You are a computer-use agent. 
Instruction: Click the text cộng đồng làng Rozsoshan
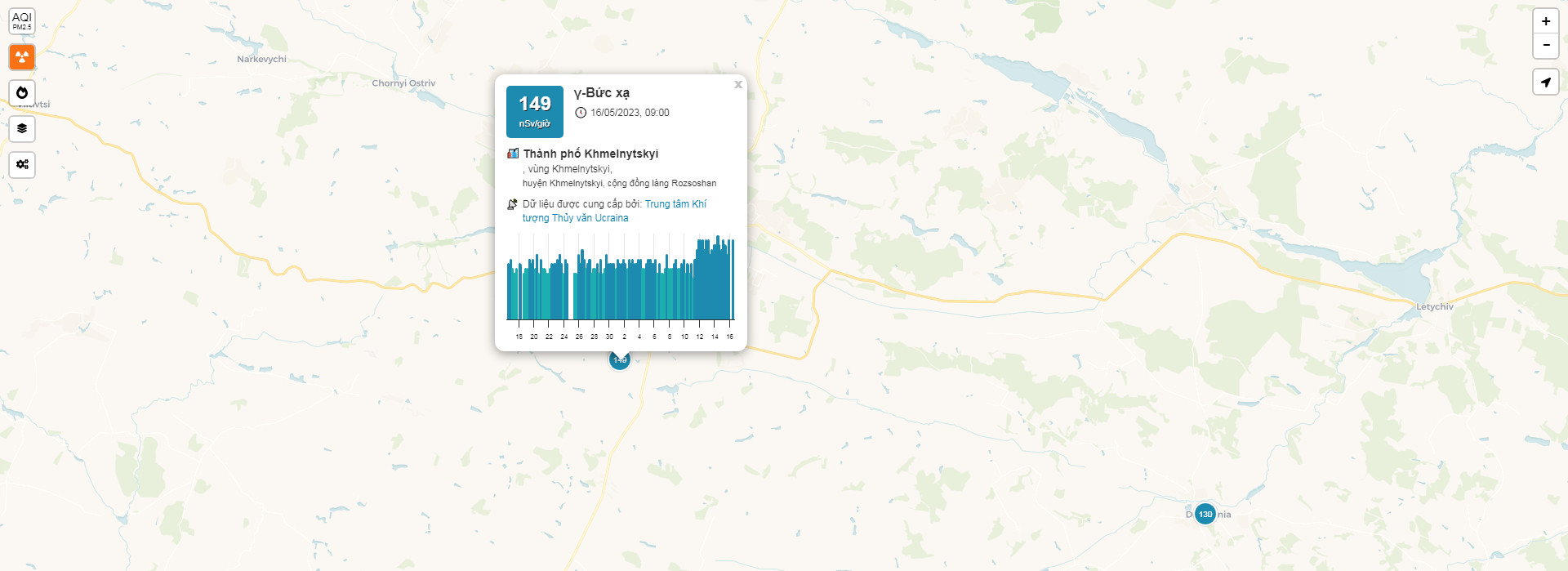point(661,183)
